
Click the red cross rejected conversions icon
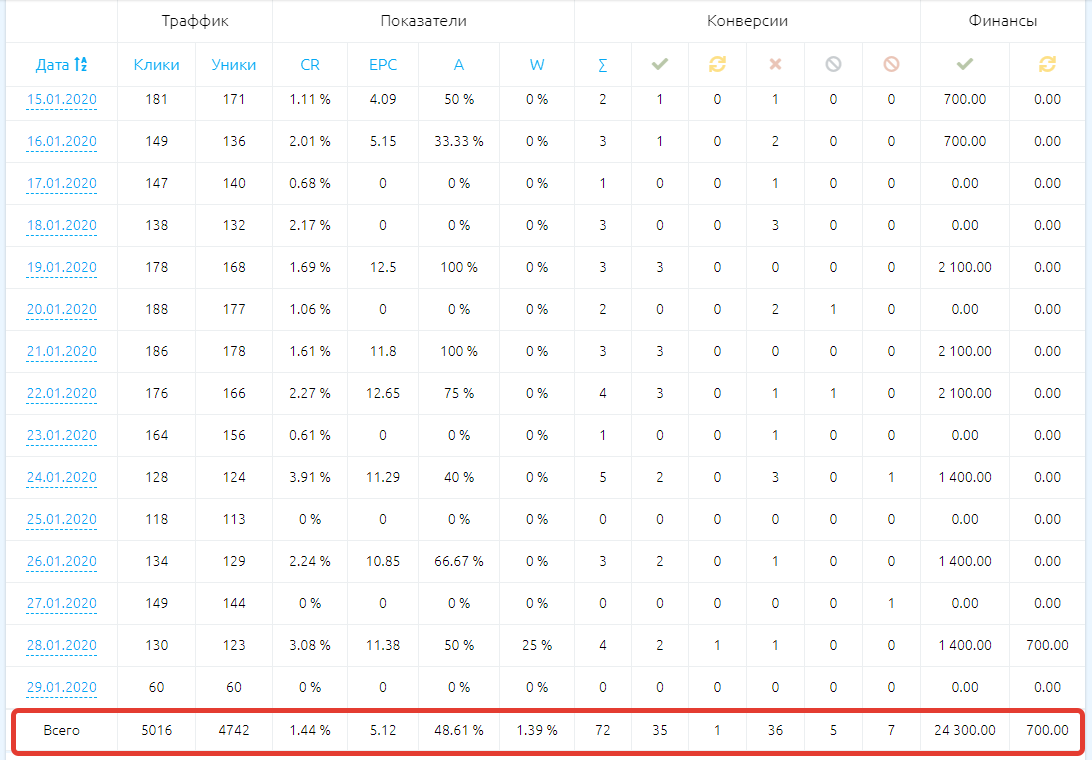coord(775,65)
